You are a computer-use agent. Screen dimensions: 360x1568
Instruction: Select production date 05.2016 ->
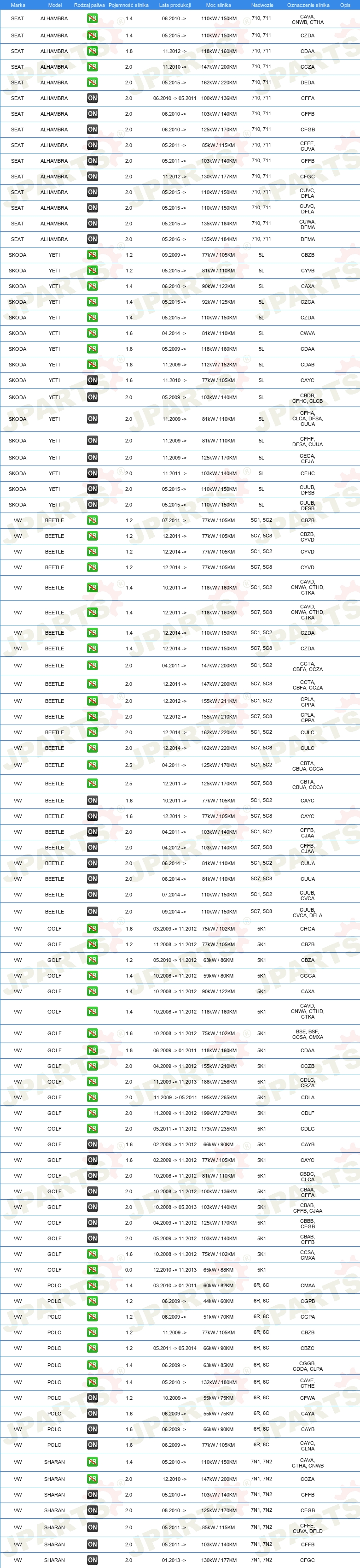174,239
